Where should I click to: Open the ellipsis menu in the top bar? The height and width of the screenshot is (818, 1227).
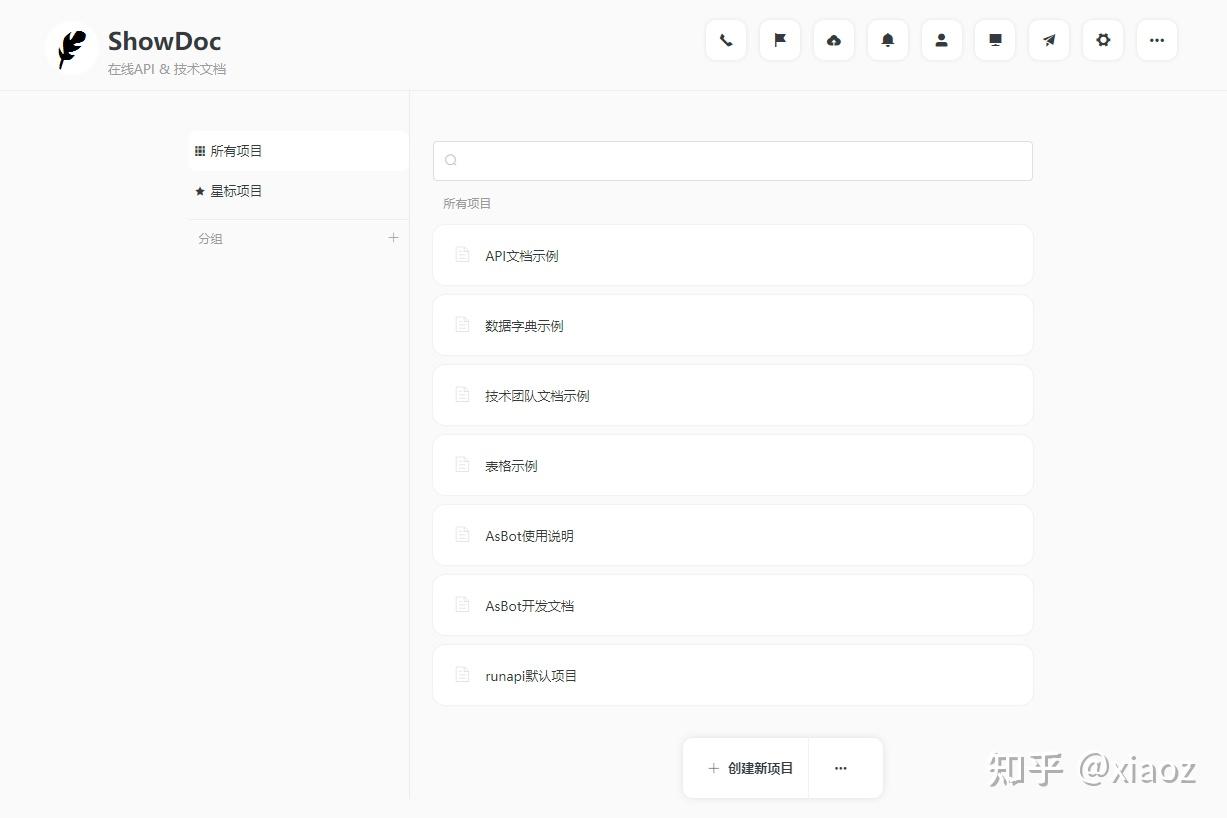[1156, 40]
